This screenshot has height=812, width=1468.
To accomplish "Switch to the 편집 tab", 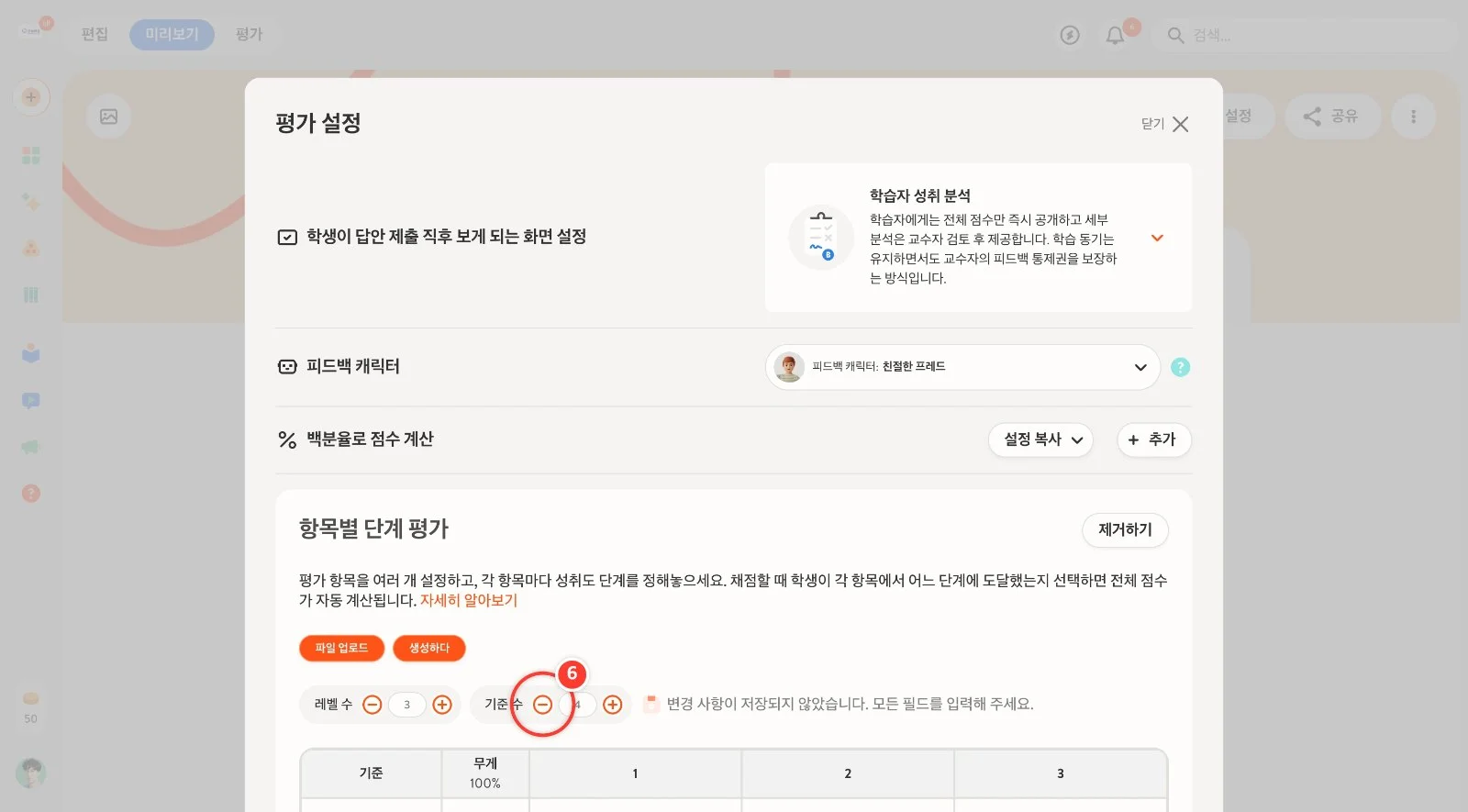I will pyautogui.click(x=95, y=35).
